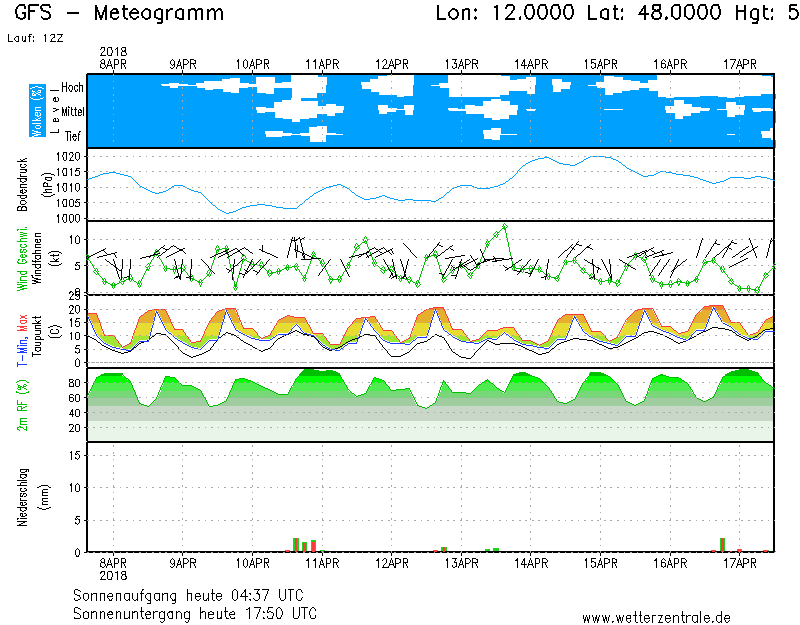The width and height of the screenshot is (800, 625).
Task: Click '15APR' on the bottom date axis
Action: pyautogui.click(x=601, y=563)
